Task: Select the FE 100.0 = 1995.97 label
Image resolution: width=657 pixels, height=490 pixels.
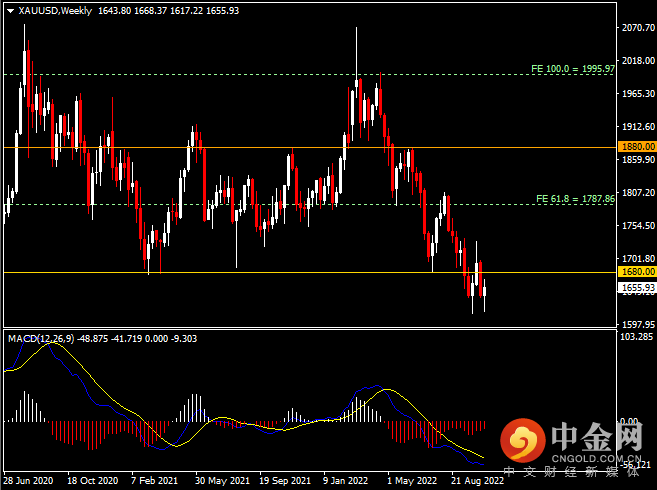Action: pyautogui.click(x=573, y=69)
